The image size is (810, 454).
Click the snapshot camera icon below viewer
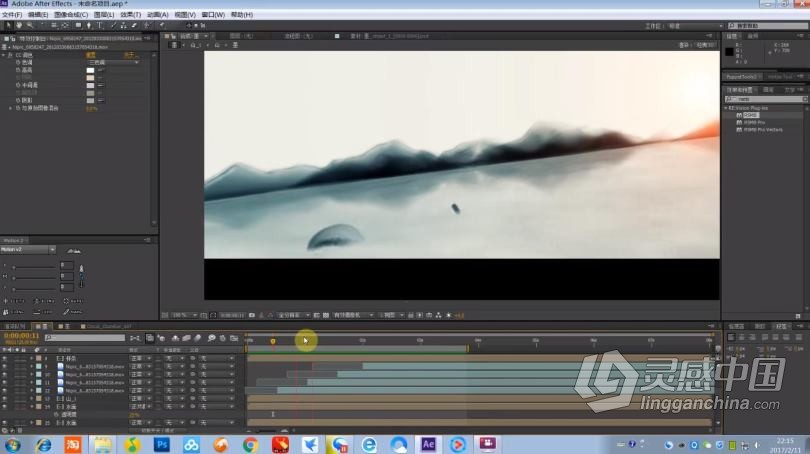[252, 315]
